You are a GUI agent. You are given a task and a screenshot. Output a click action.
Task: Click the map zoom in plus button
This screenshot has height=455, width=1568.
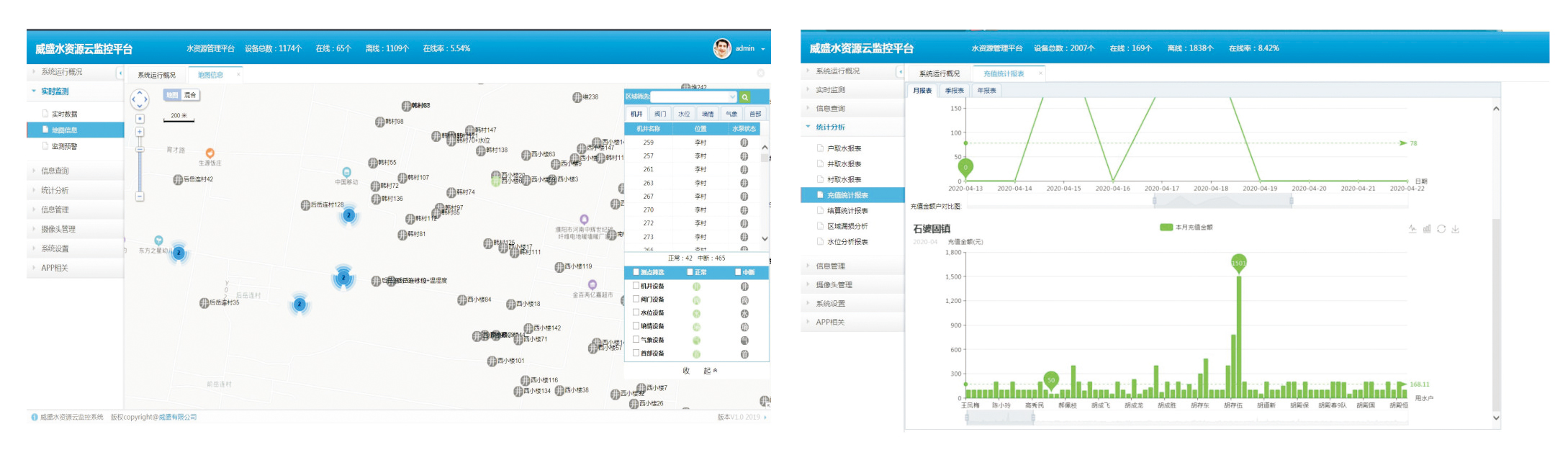(x=140, y=132)
